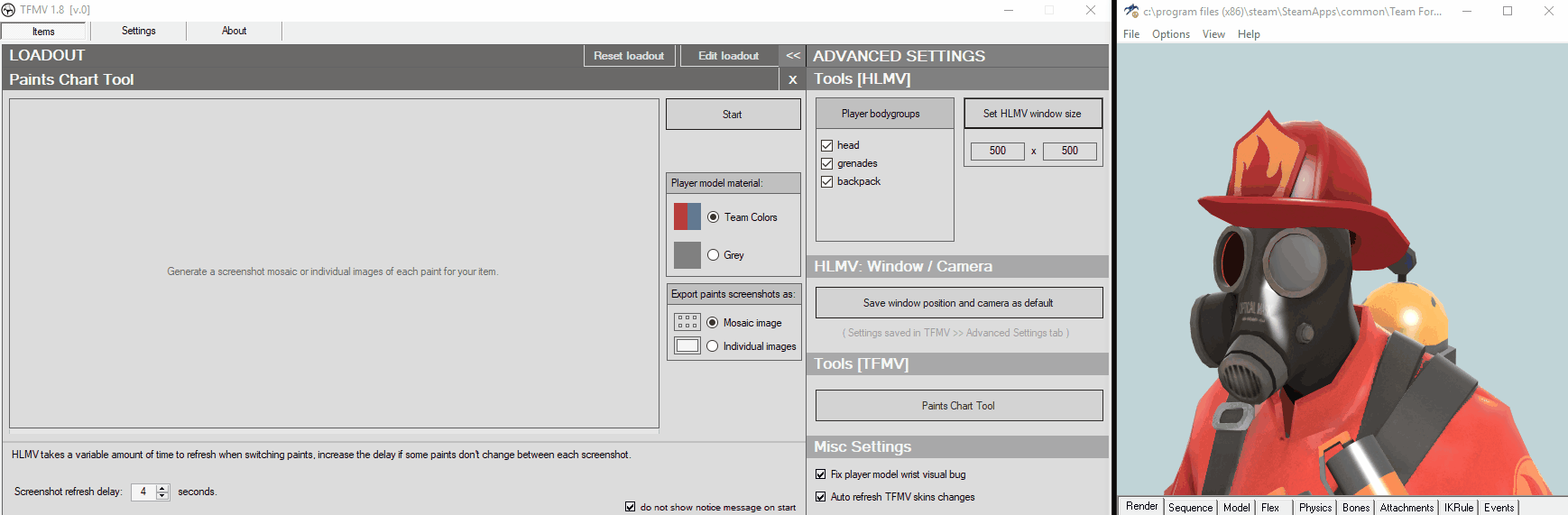Minimize the TFMV window
1568x515 pixels.
[1009, 10]
